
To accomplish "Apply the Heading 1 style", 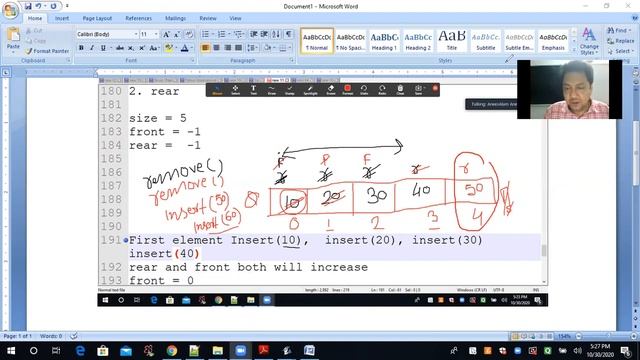I will click(384, 41).
